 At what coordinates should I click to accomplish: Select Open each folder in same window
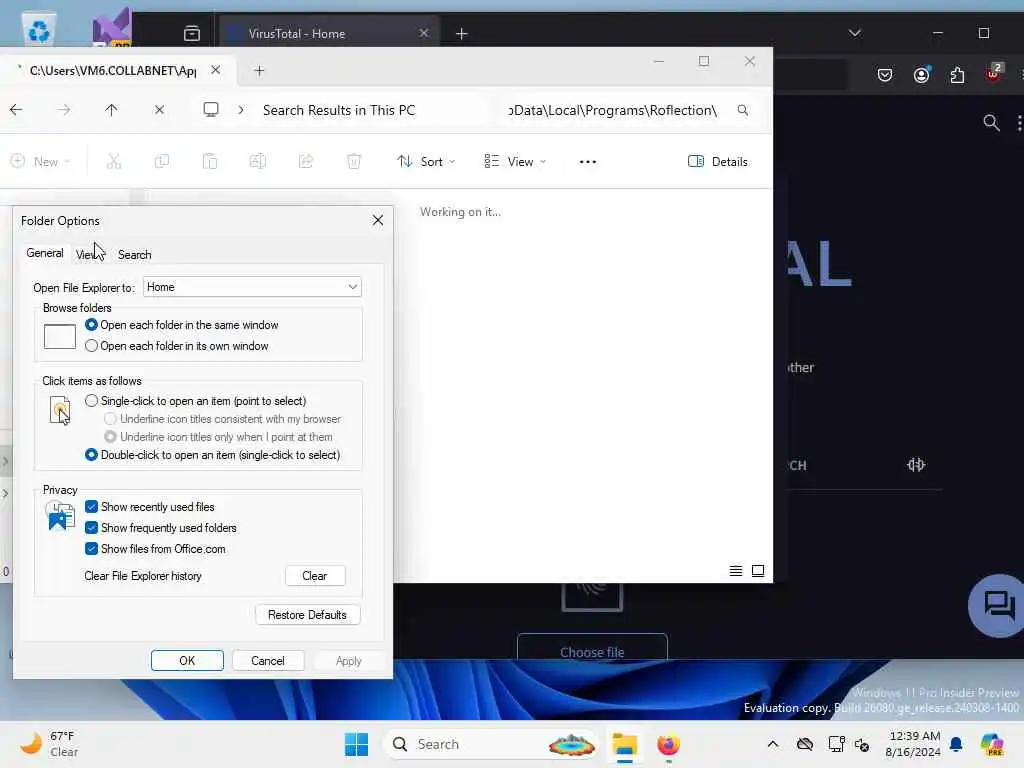pos(91,325)
